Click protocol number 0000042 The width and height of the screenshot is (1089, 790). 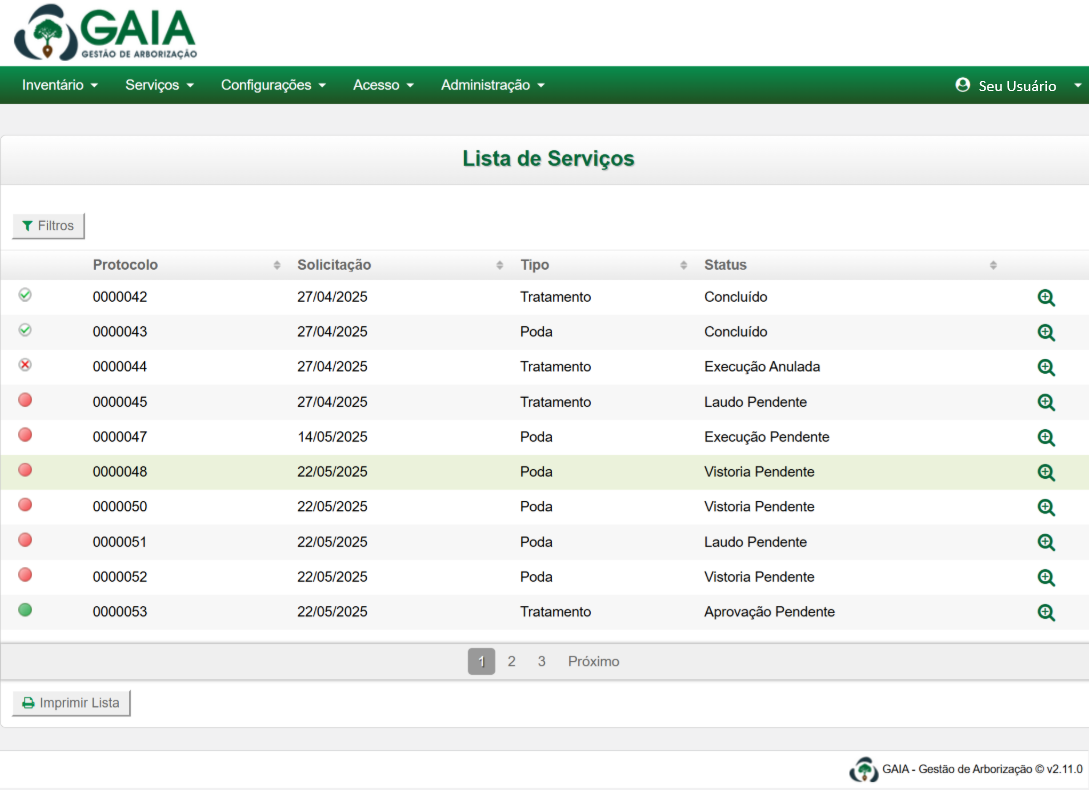coord(119,297)
